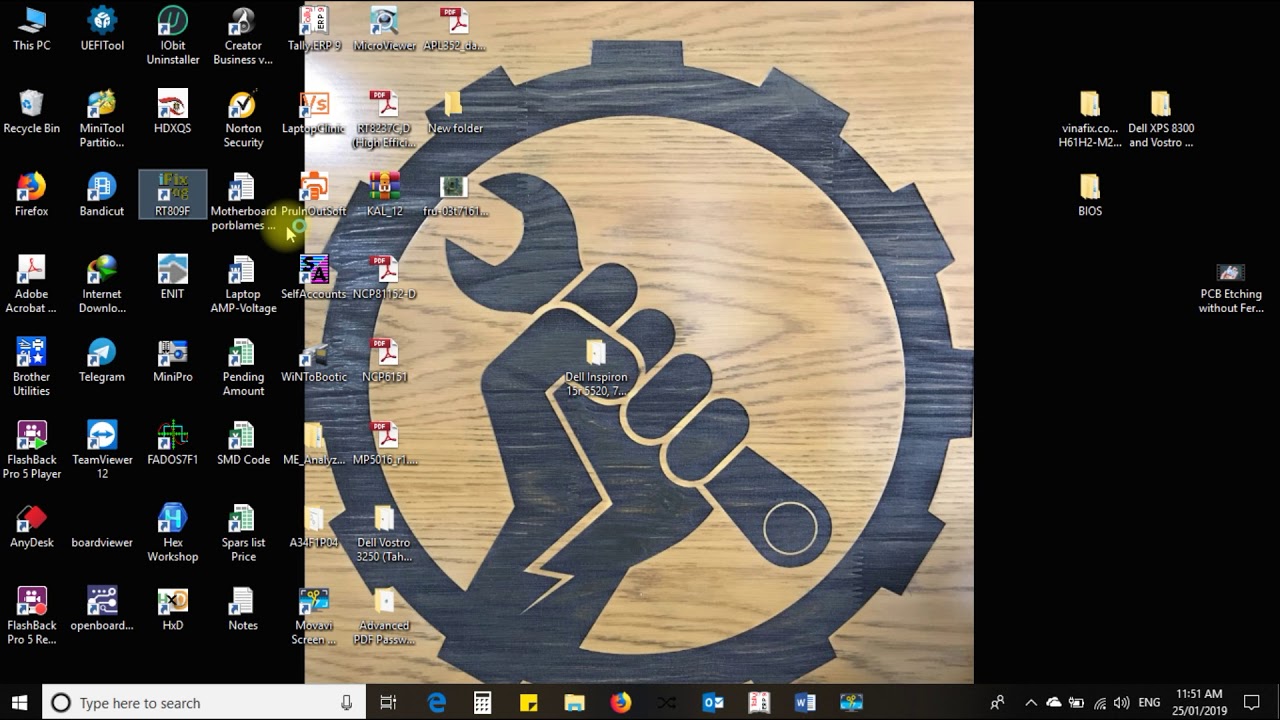Open Calculator from the taskbar
The height and width of the screenshot is (720, 1280).
pos(482,702)
